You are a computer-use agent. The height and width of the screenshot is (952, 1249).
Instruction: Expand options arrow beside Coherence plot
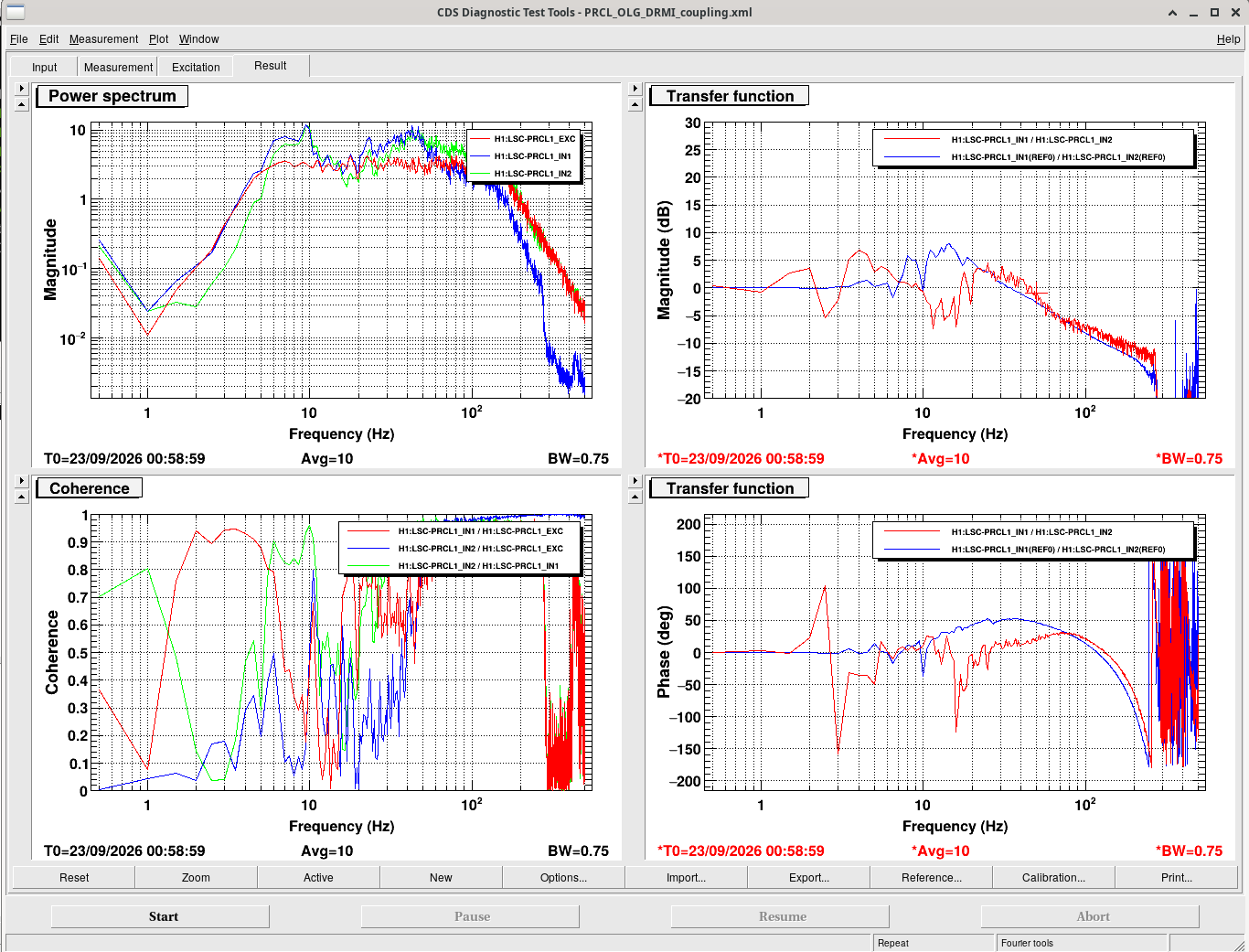coord(22,481)
